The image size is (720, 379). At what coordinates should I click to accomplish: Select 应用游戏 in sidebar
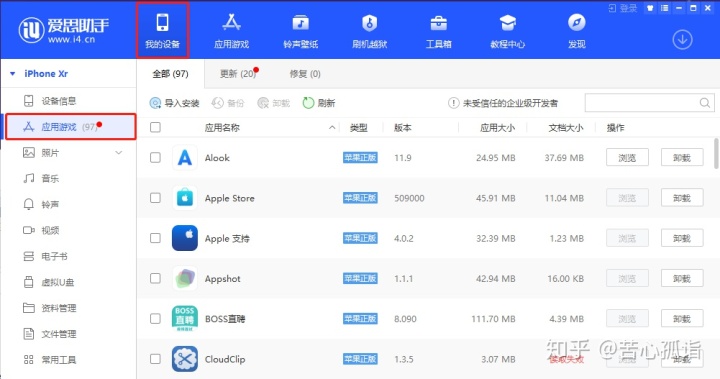[x=71, y=126]
